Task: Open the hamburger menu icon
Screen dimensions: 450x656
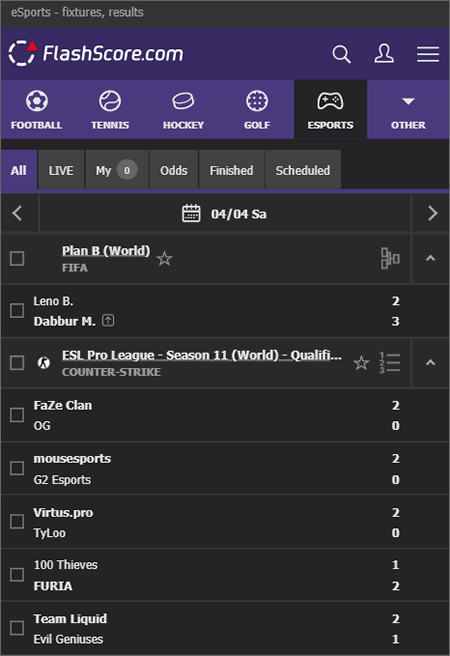Action: pos(428,54)
